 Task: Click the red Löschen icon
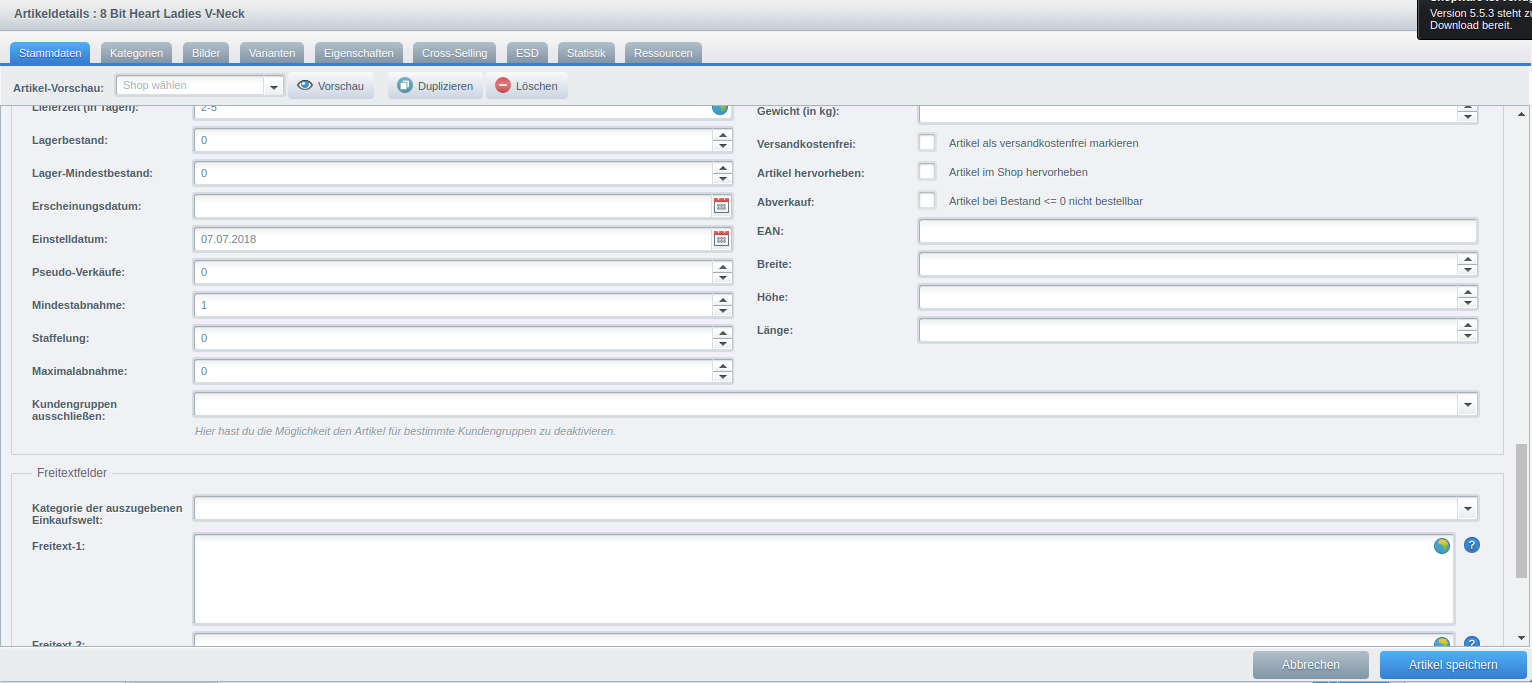click(x=502, y=86)
